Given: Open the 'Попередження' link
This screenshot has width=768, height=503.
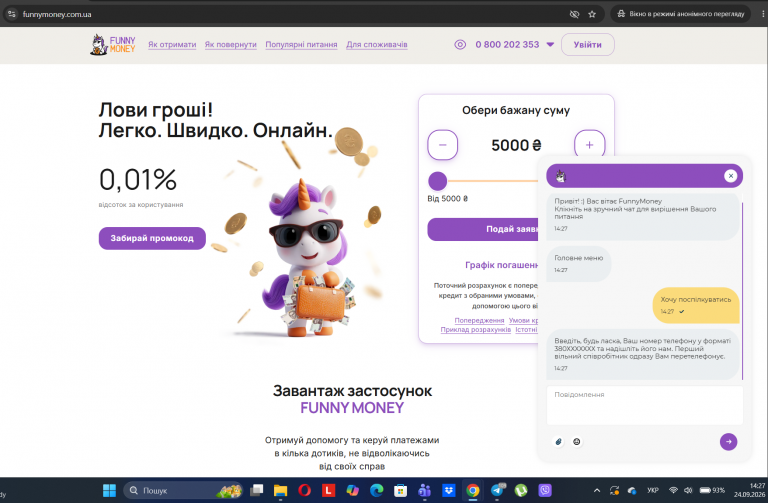Looking at the screenshot, I should click(x=479, y=320).
